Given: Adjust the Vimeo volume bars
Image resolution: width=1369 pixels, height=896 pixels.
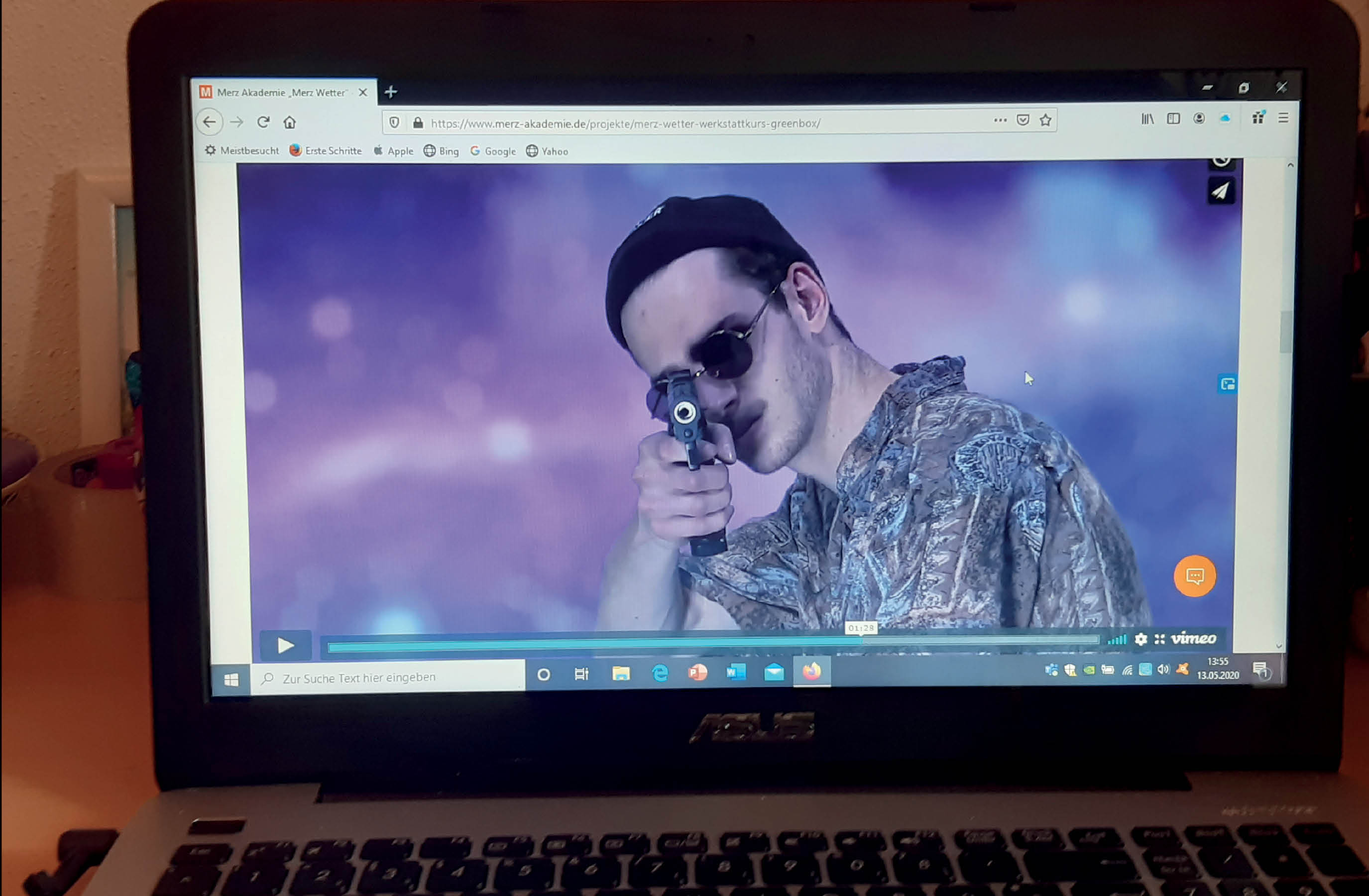Looking at the screenshot, I should pos(1117,640).
